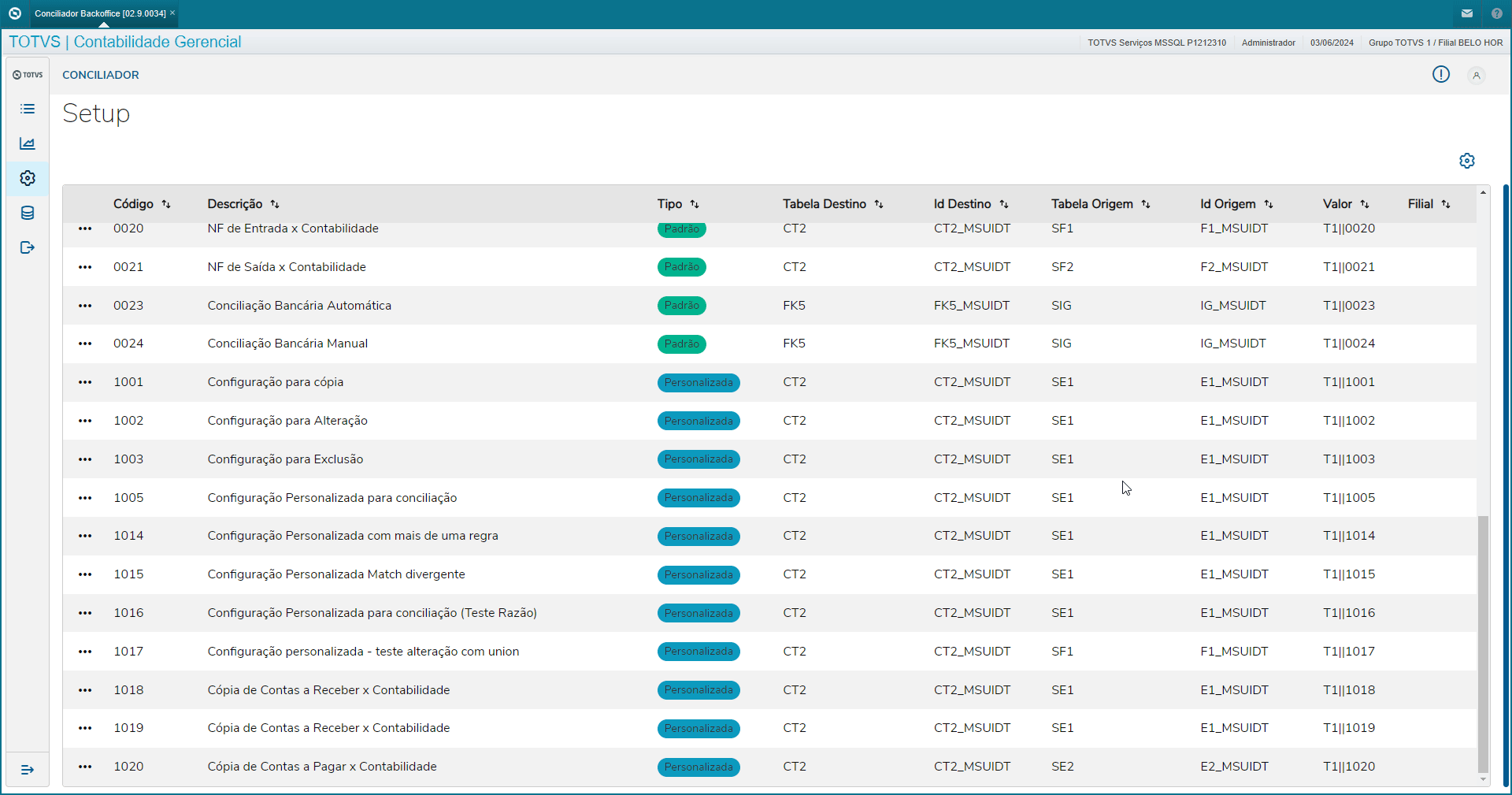Open actions menu for row 1015
The width and height of the screenshot is (1512, 795).
[85, 574]
